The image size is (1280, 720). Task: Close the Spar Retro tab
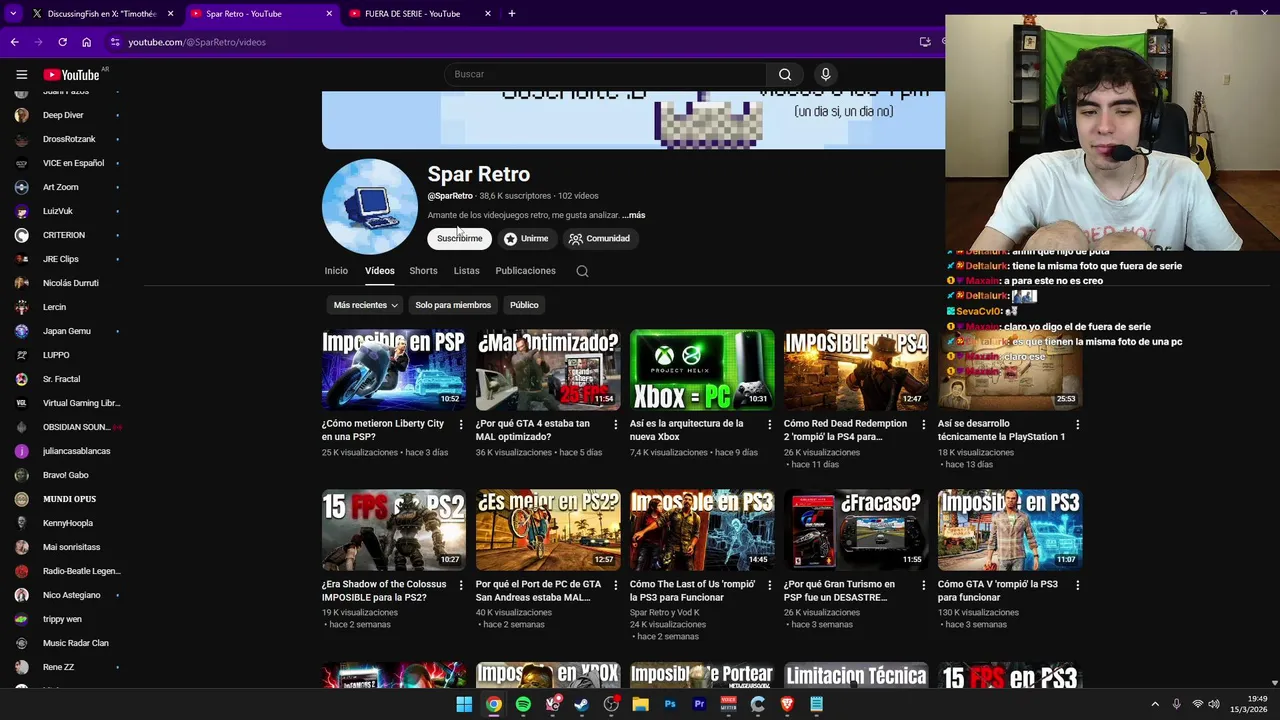click(329, 14)
